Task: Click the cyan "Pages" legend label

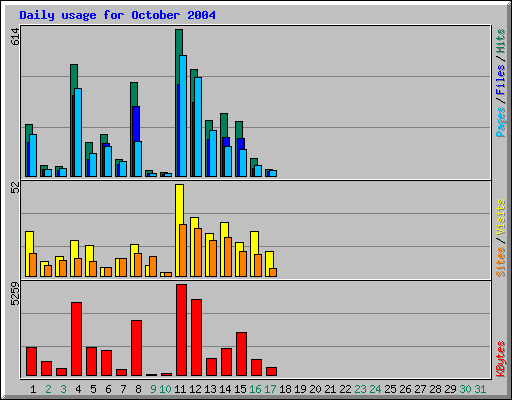Action: 500,122
